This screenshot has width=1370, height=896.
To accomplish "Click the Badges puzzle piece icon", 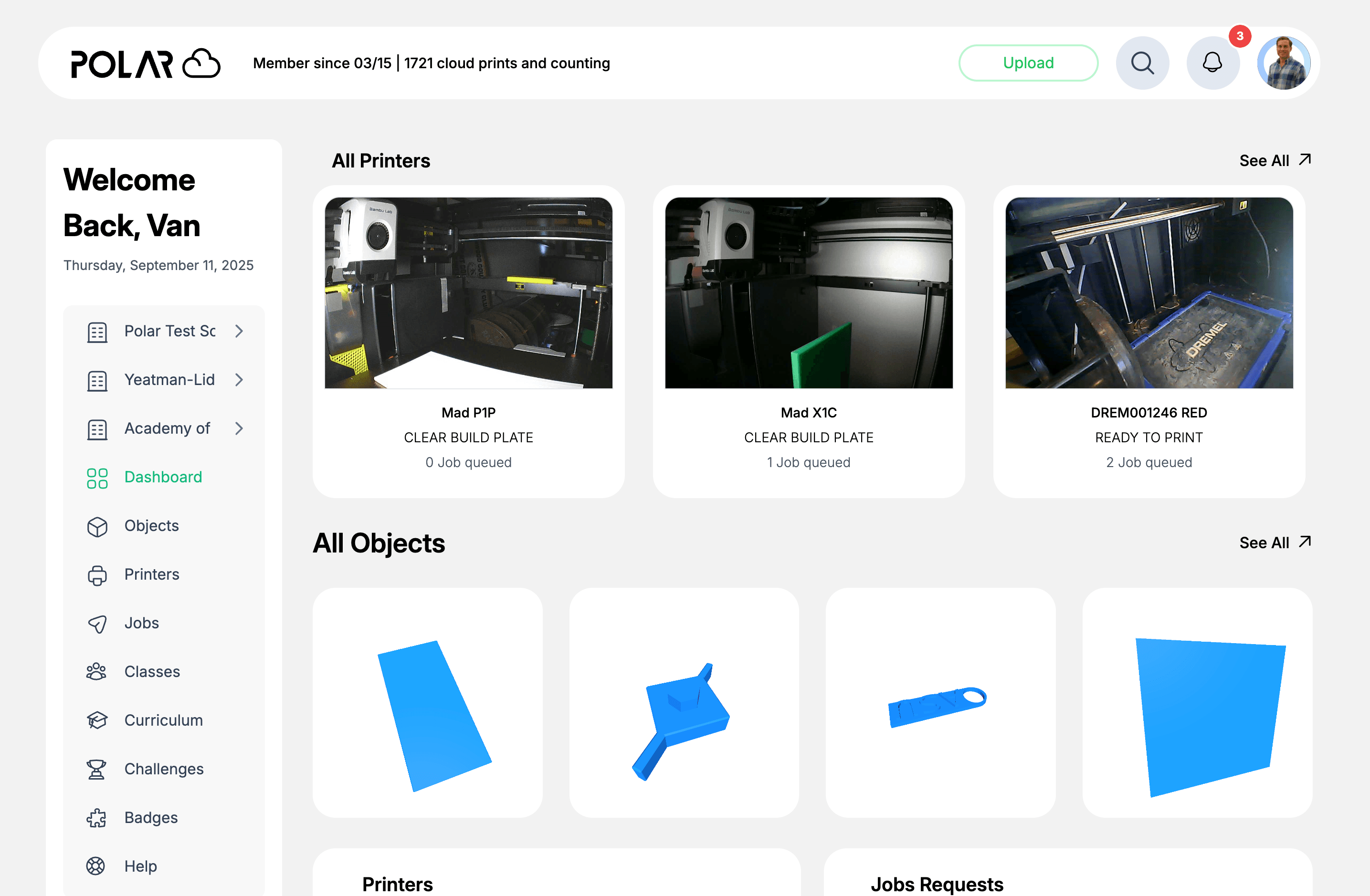I will click(x=97, y=818).
